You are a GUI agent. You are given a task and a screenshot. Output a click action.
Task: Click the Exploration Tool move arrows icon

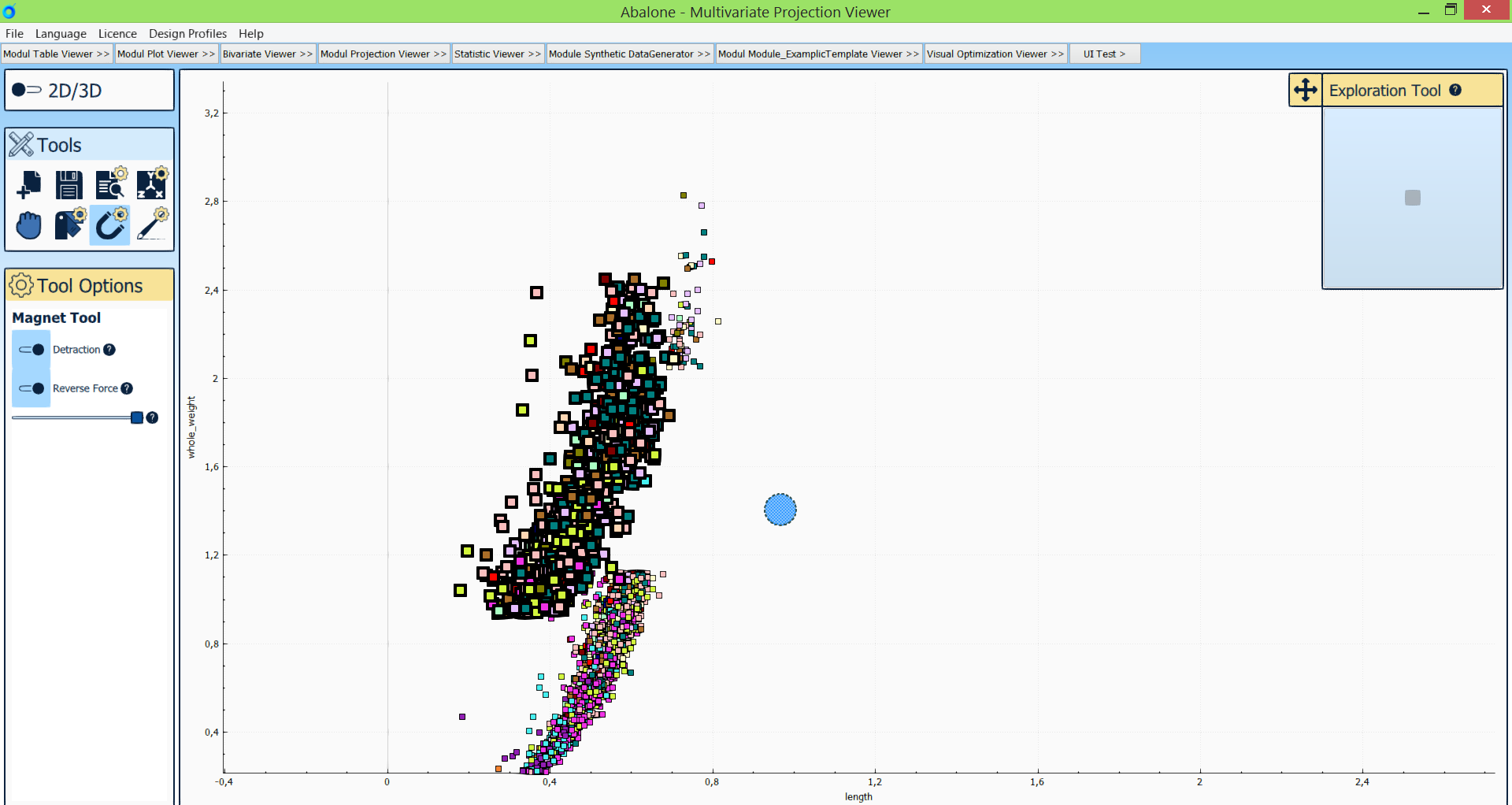coord(1305,90)
